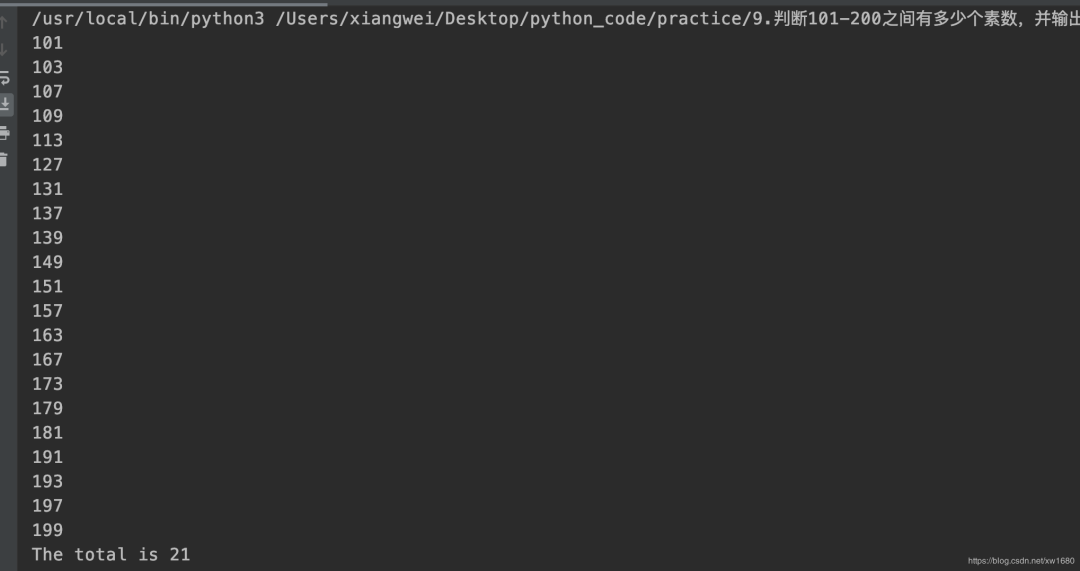Click the output value 113

click(x=47, y=140)
